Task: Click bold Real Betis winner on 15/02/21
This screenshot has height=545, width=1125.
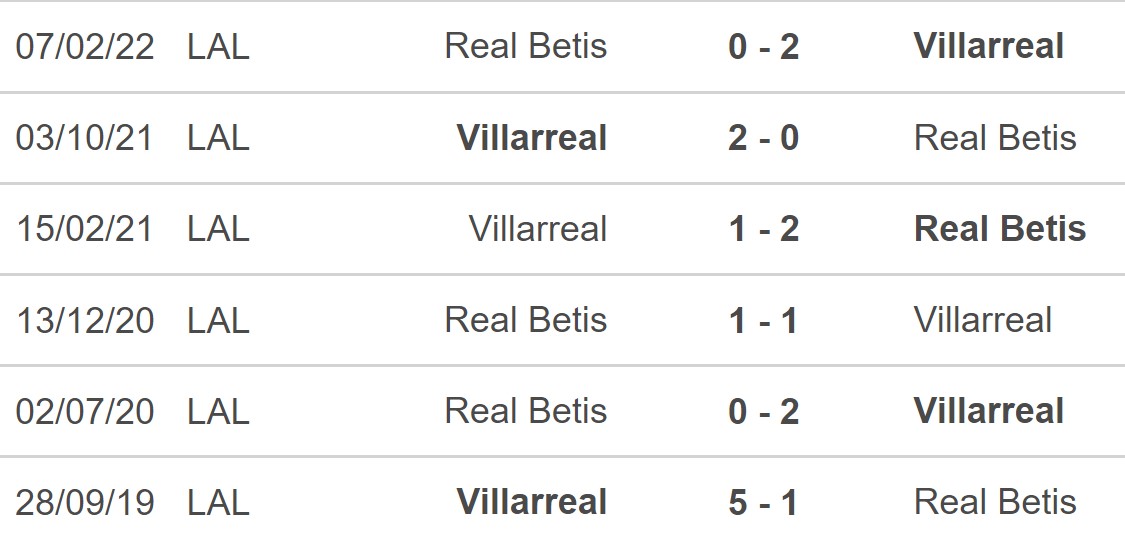Action: (x=999, y=229)
